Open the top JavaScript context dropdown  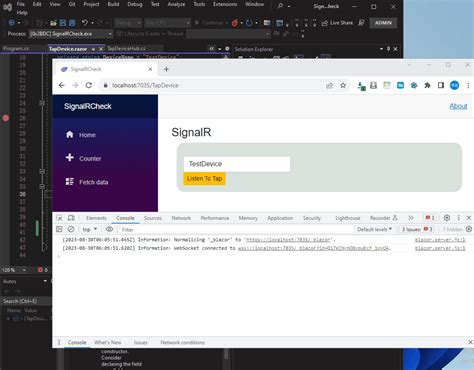[x=89, y=229]
